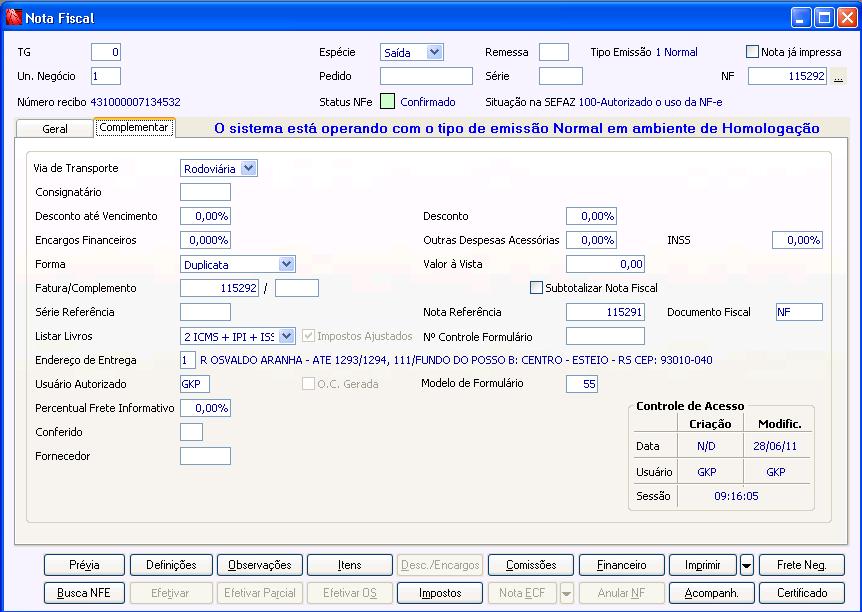This screenshot has width=862, height=612.
Task: Open the arrow beside the Imprimir button
Action: click(747, 565)
